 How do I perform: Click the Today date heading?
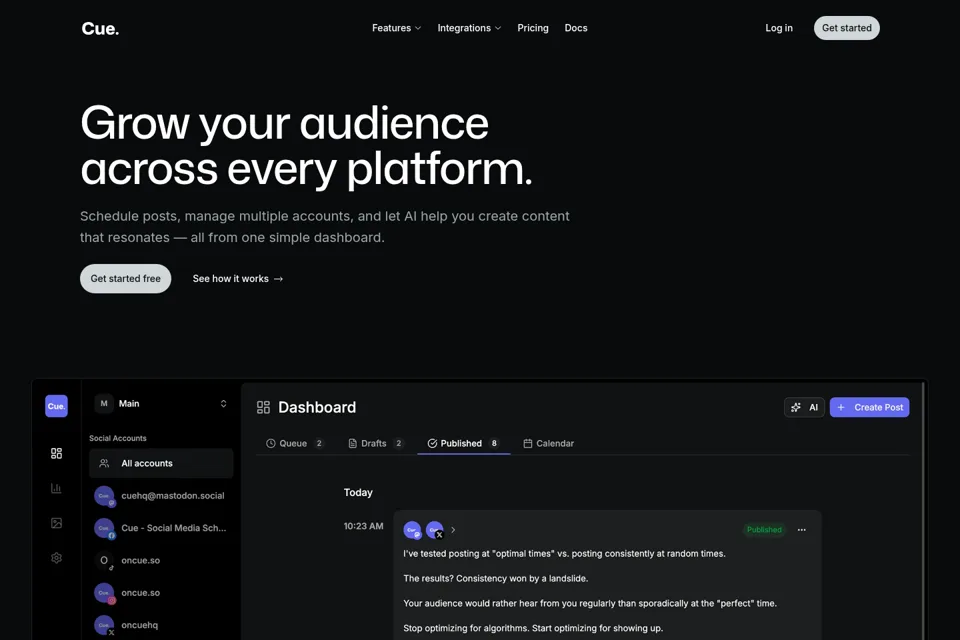pos(358,492)
